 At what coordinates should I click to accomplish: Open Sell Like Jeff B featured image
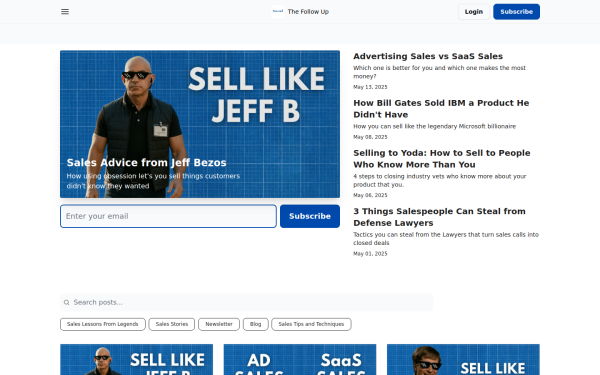coord(200,124)
